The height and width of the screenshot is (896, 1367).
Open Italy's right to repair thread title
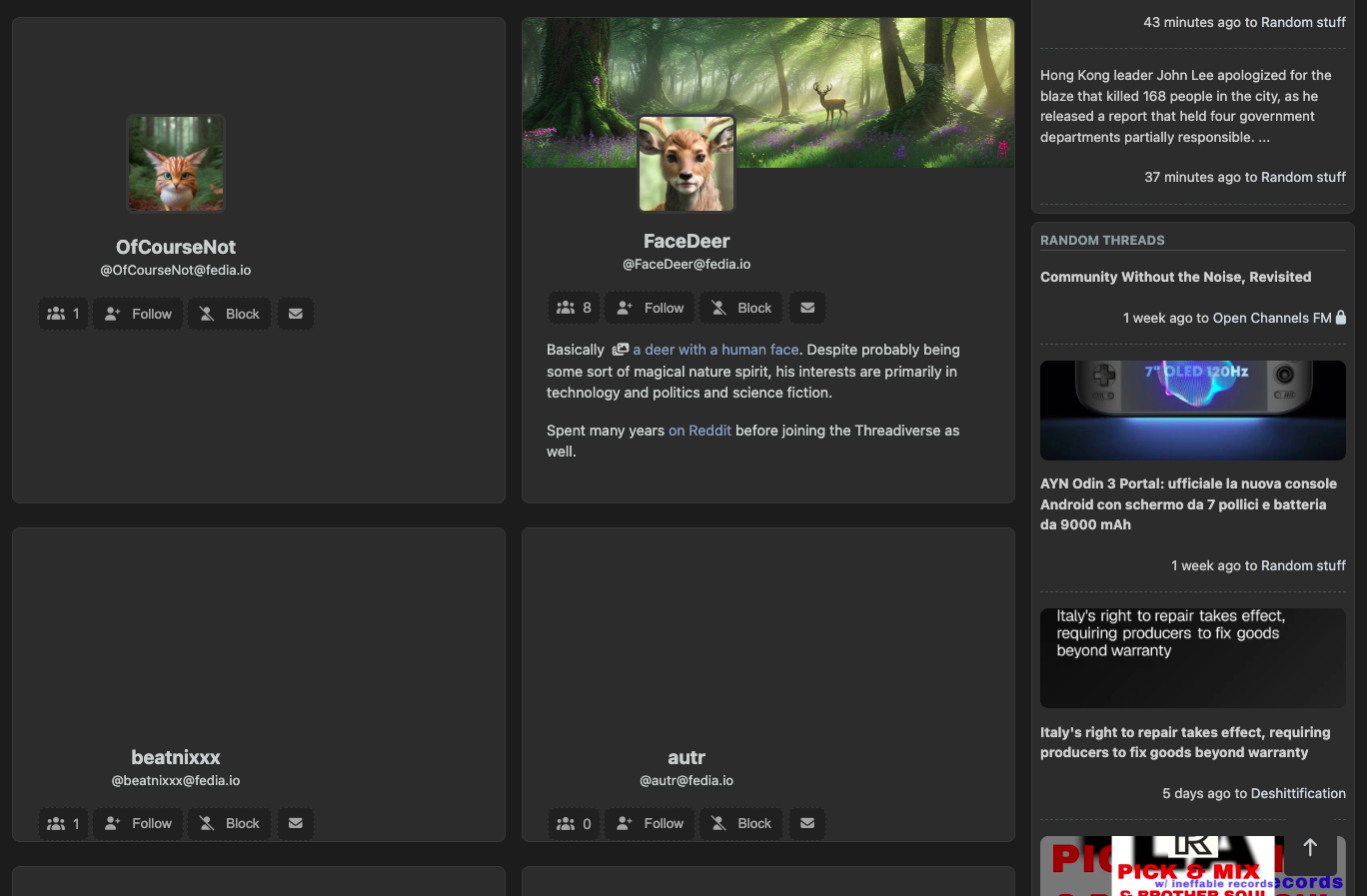coord(1185,742)
